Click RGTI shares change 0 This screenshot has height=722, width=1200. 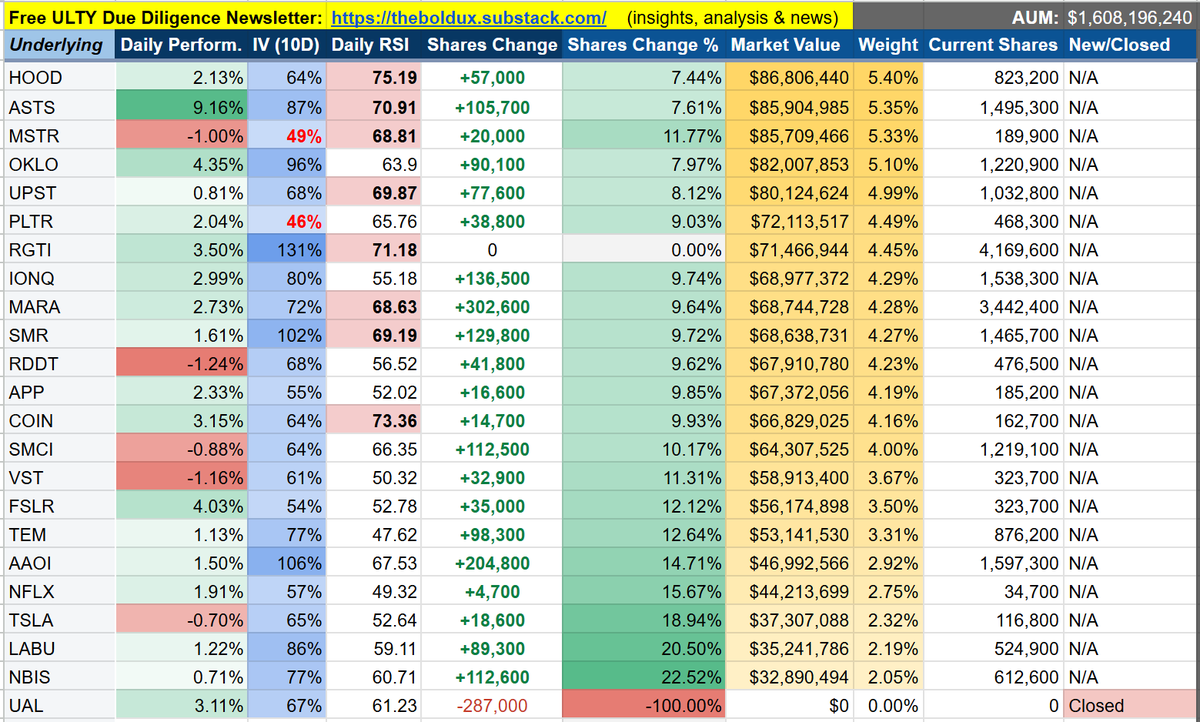(x=491, y=249)
